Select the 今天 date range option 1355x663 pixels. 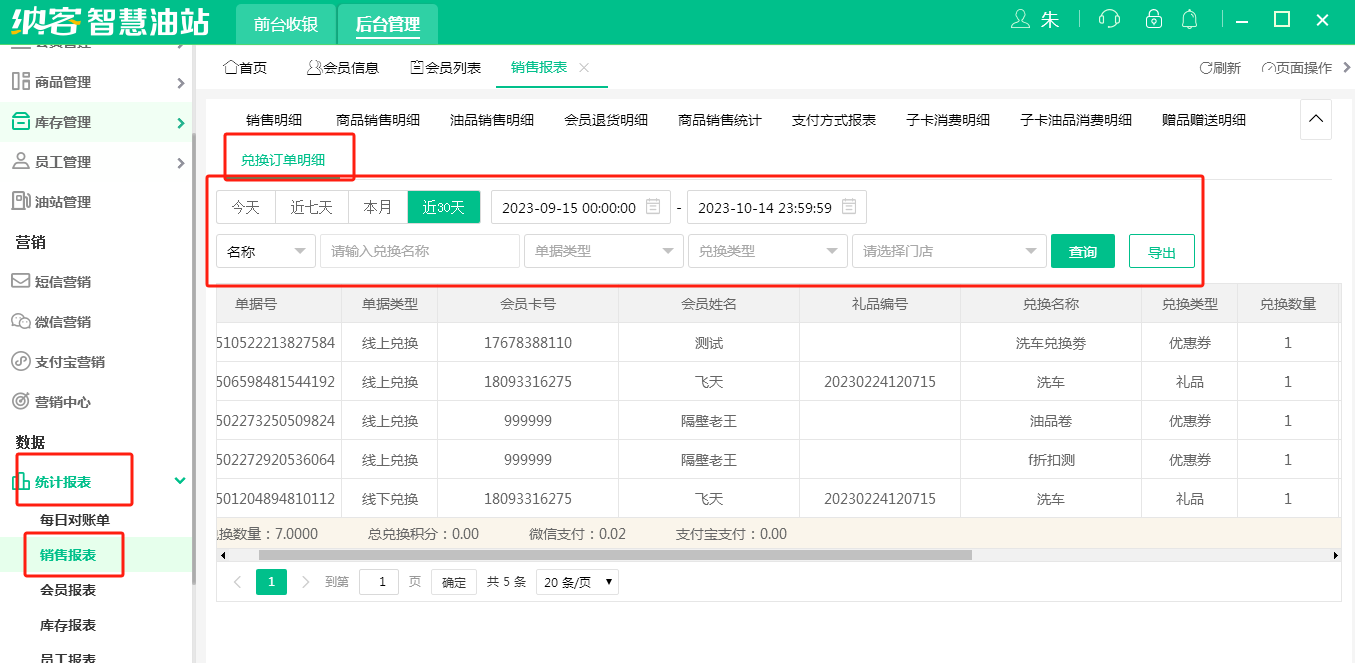pyautogui.click(x=246, y=207)
